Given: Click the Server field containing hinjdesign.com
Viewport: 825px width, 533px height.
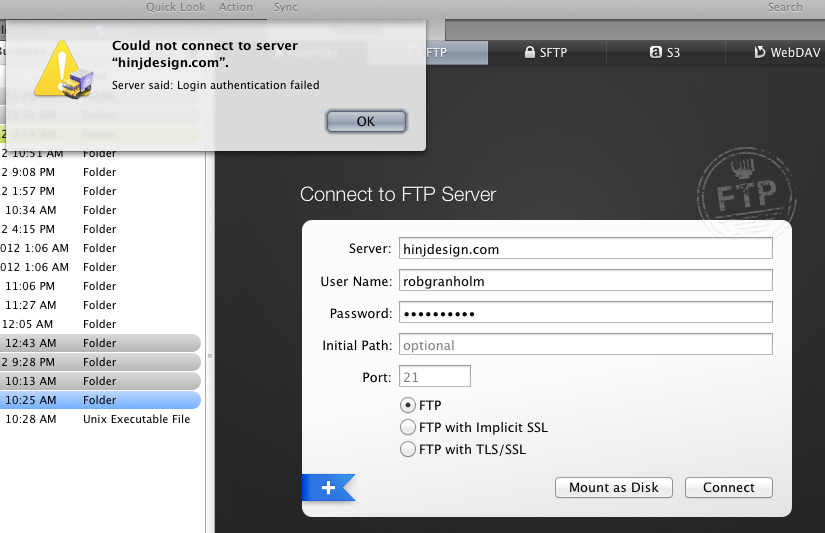Looking at the screenshot, I should (x=586, y=249).
